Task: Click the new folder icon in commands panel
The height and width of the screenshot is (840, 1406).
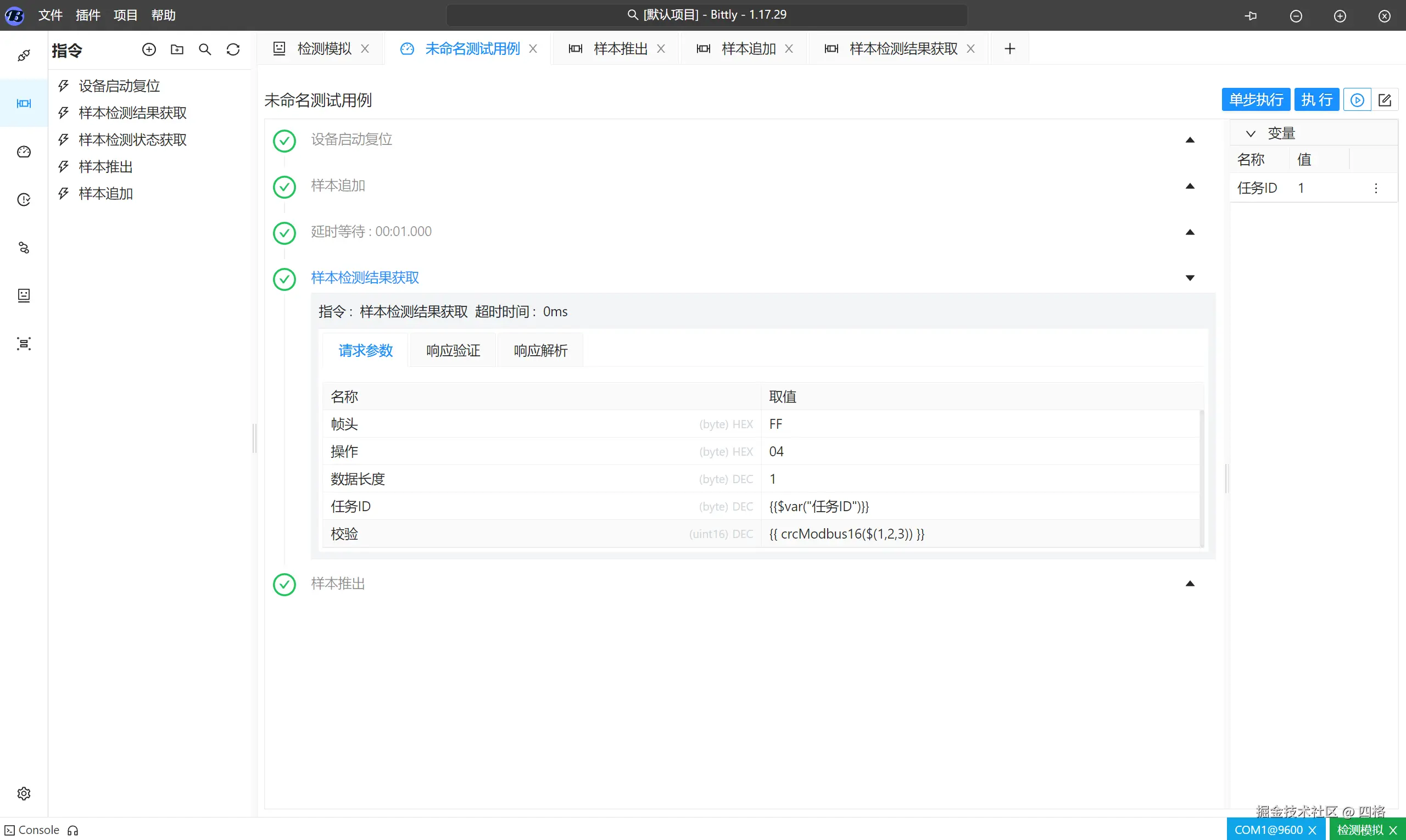Action: pyautogui.click(x=177, y=50)
